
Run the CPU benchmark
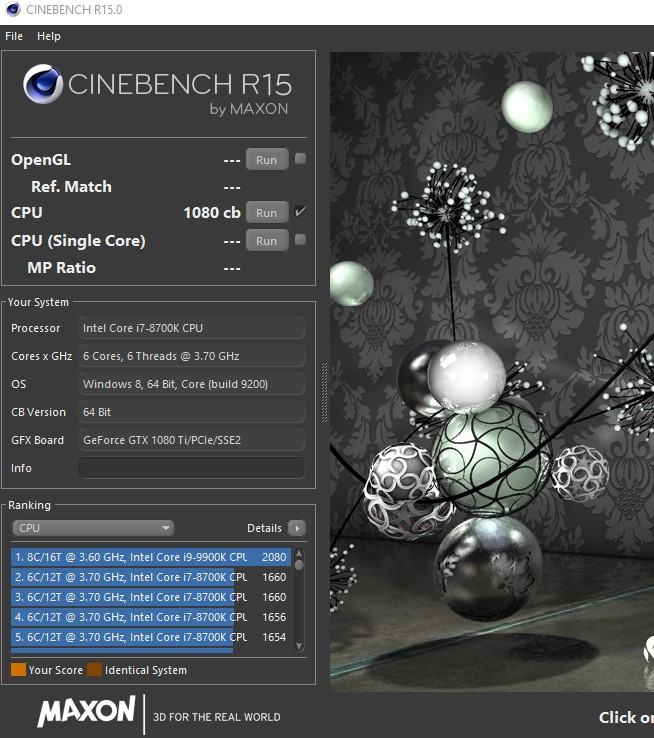click(267, 212)
